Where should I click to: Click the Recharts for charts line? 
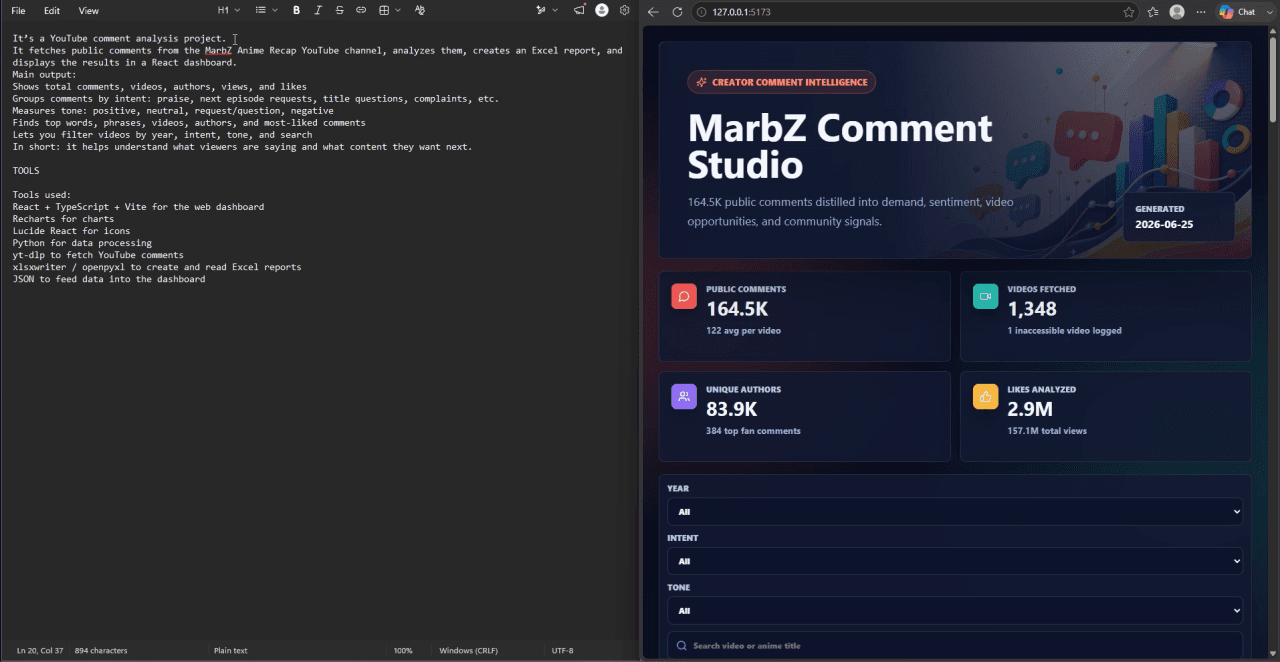pyautogui.click(x=63, y=219)
